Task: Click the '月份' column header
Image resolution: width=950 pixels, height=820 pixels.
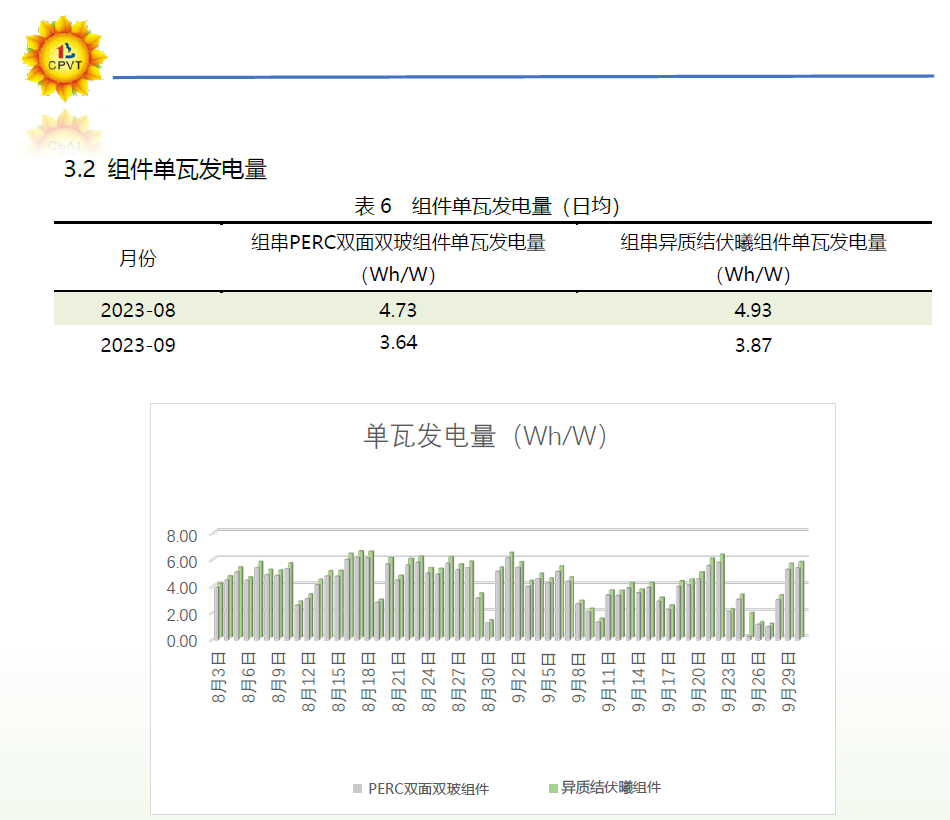Action: tap(138, 258)
